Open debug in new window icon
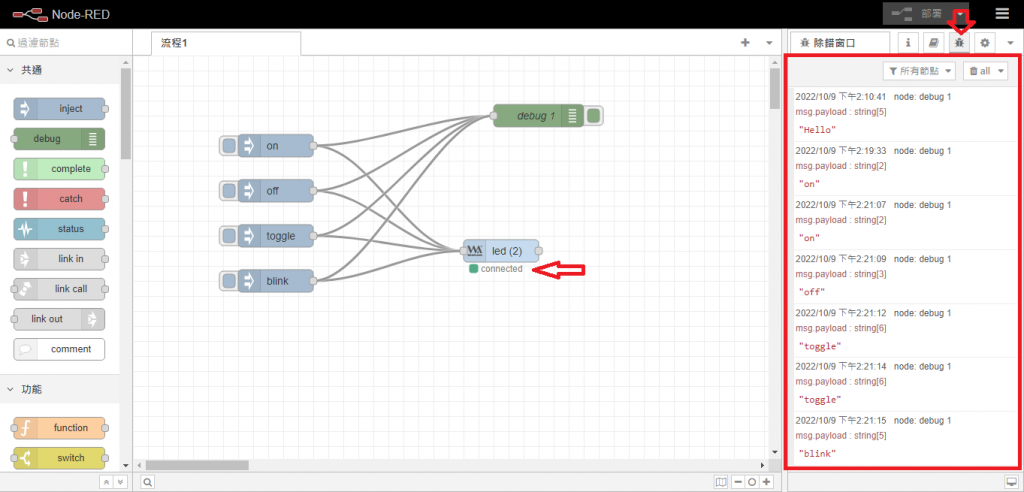The image size is (1024, 492). (1011, 482)
